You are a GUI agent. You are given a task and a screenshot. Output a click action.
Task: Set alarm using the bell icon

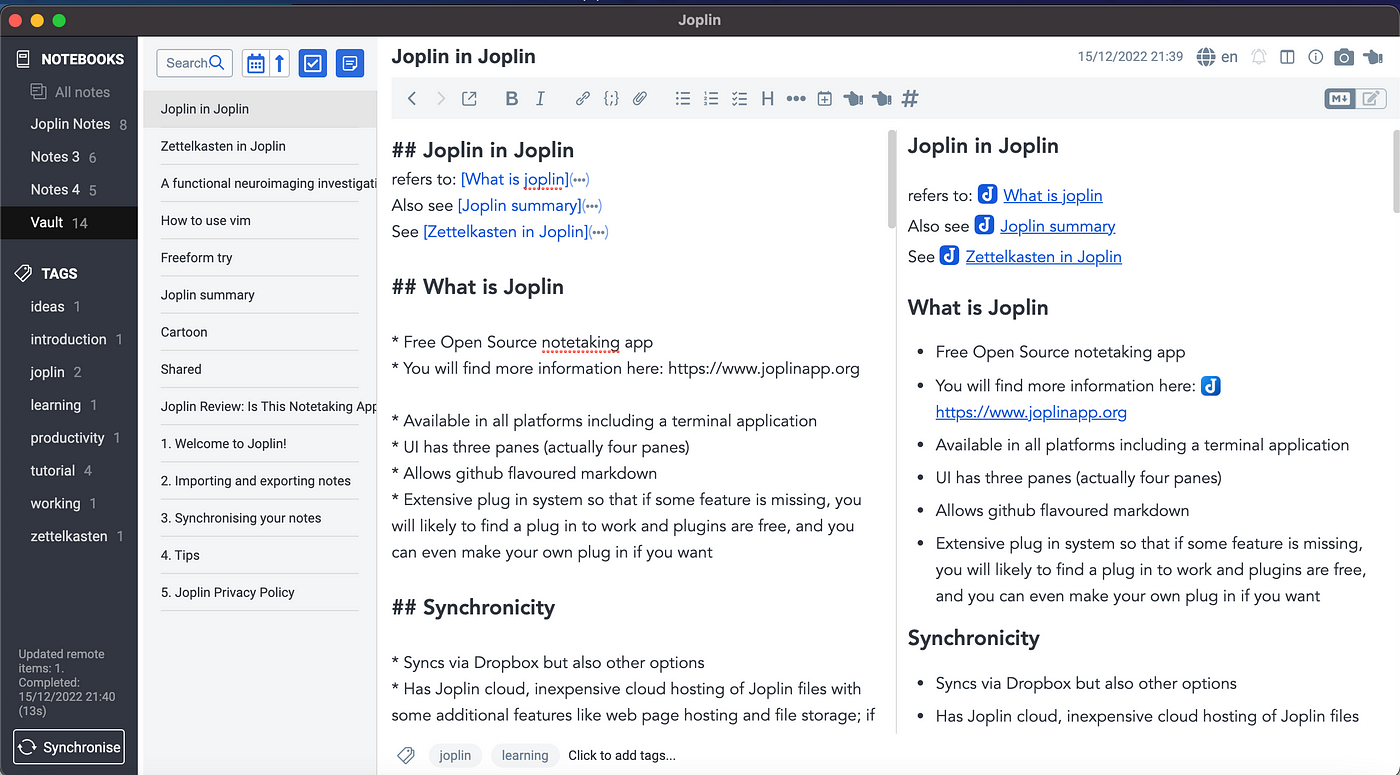1259,57
